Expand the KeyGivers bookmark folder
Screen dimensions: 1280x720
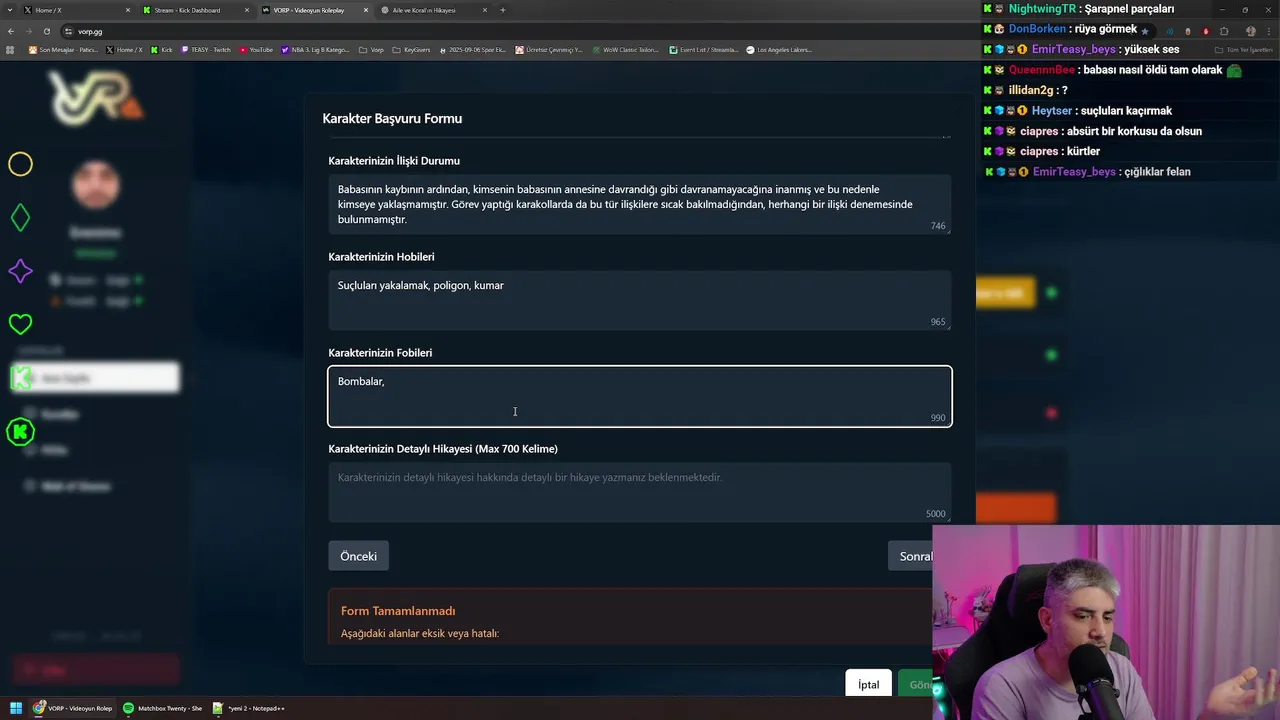click(411, 49)
